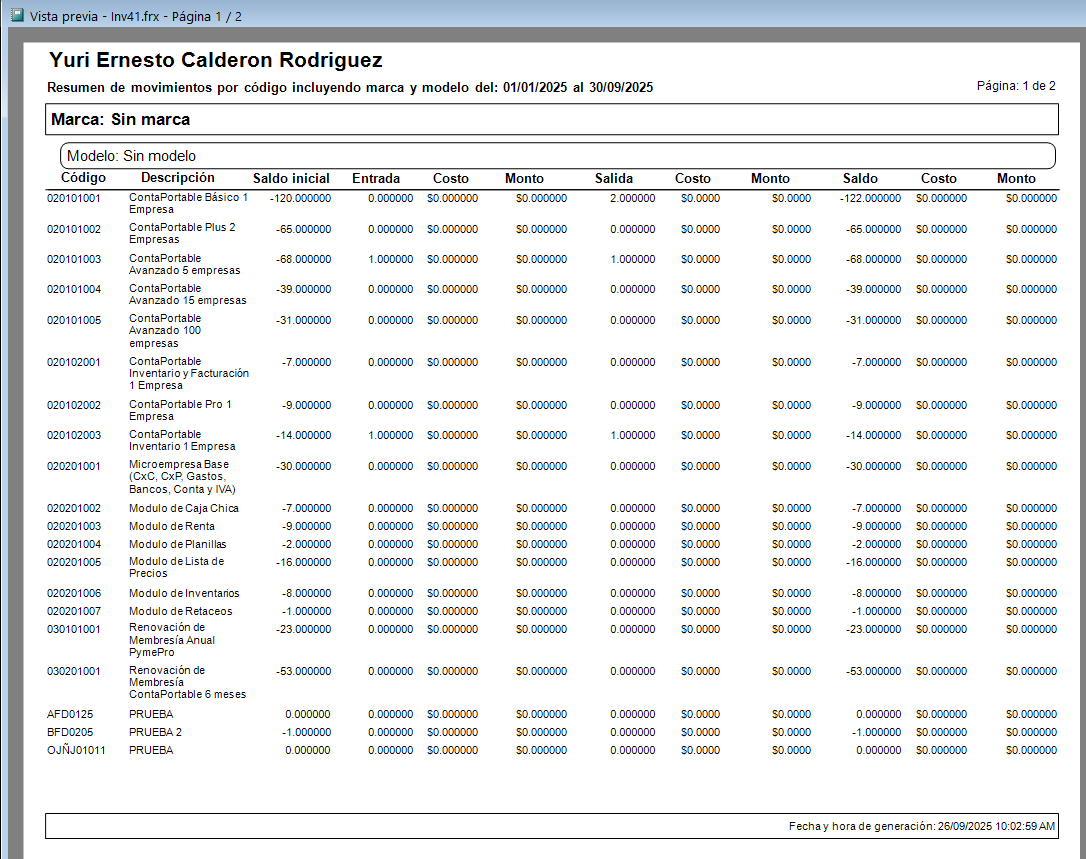Screen dimensions: 1086x859
Task: Click code OJÑJ01011 in the last row
Action: coord(76,750)
